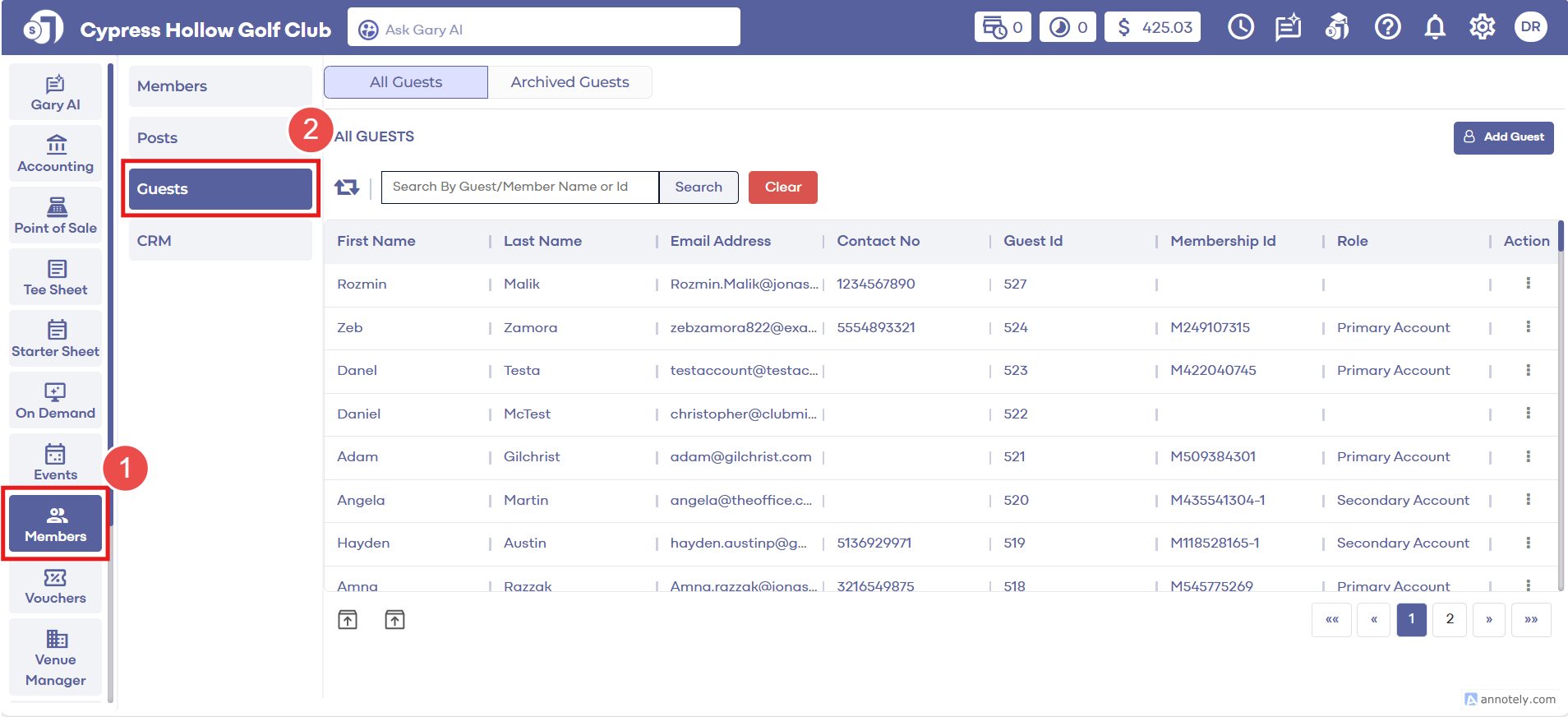Open the settings gear icon
This screenshot has height=717, width=1568.
pyautogui.click(x=1482, y=28)
